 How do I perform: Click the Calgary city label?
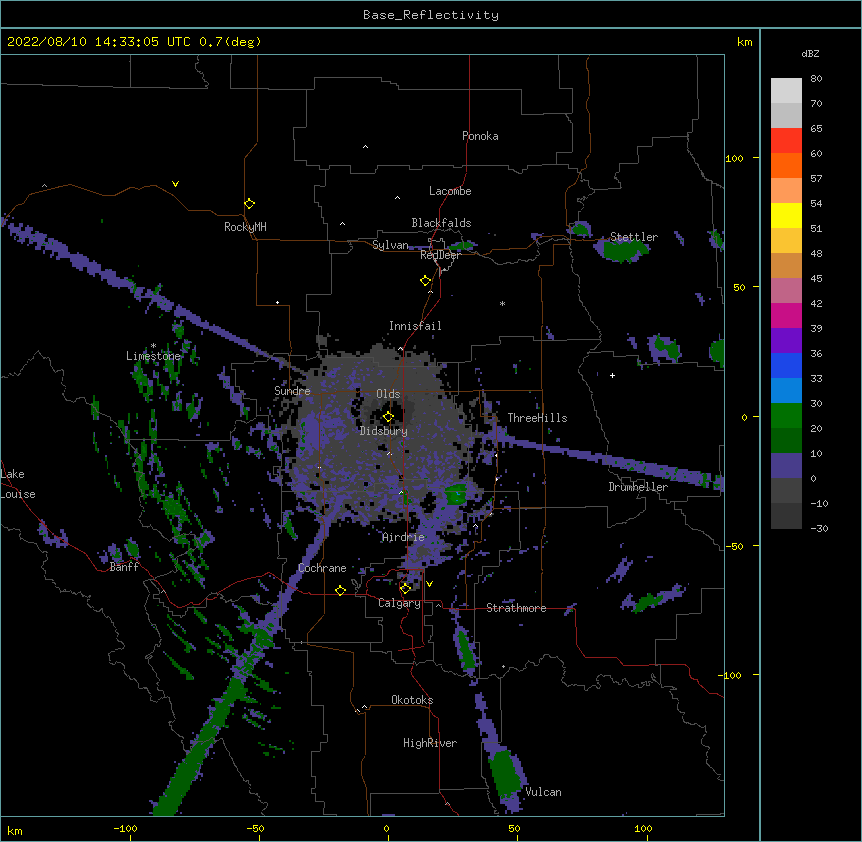pyautogui.click(x=399, y=603)
